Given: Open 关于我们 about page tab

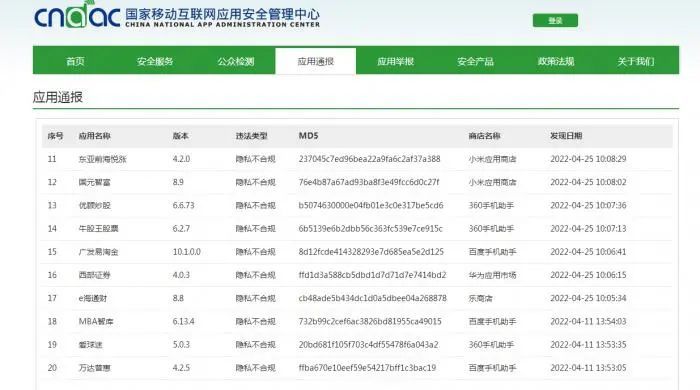Looking at the screenshot, I should pos(636,62).
